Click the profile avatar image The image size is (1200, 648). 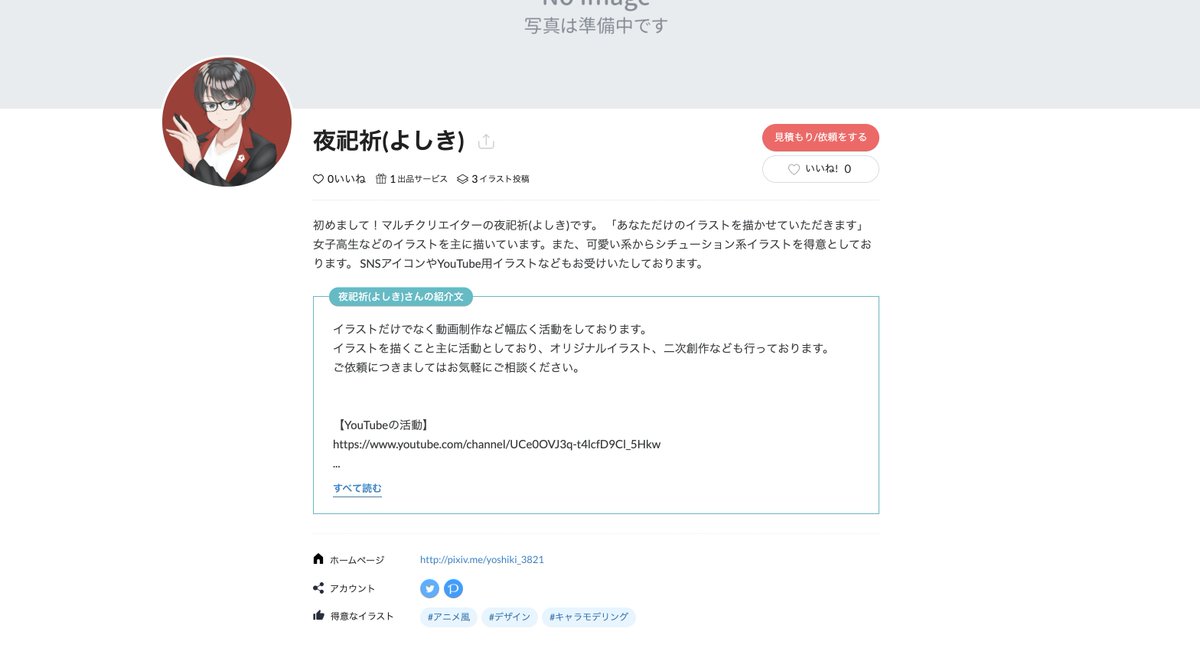227,122
